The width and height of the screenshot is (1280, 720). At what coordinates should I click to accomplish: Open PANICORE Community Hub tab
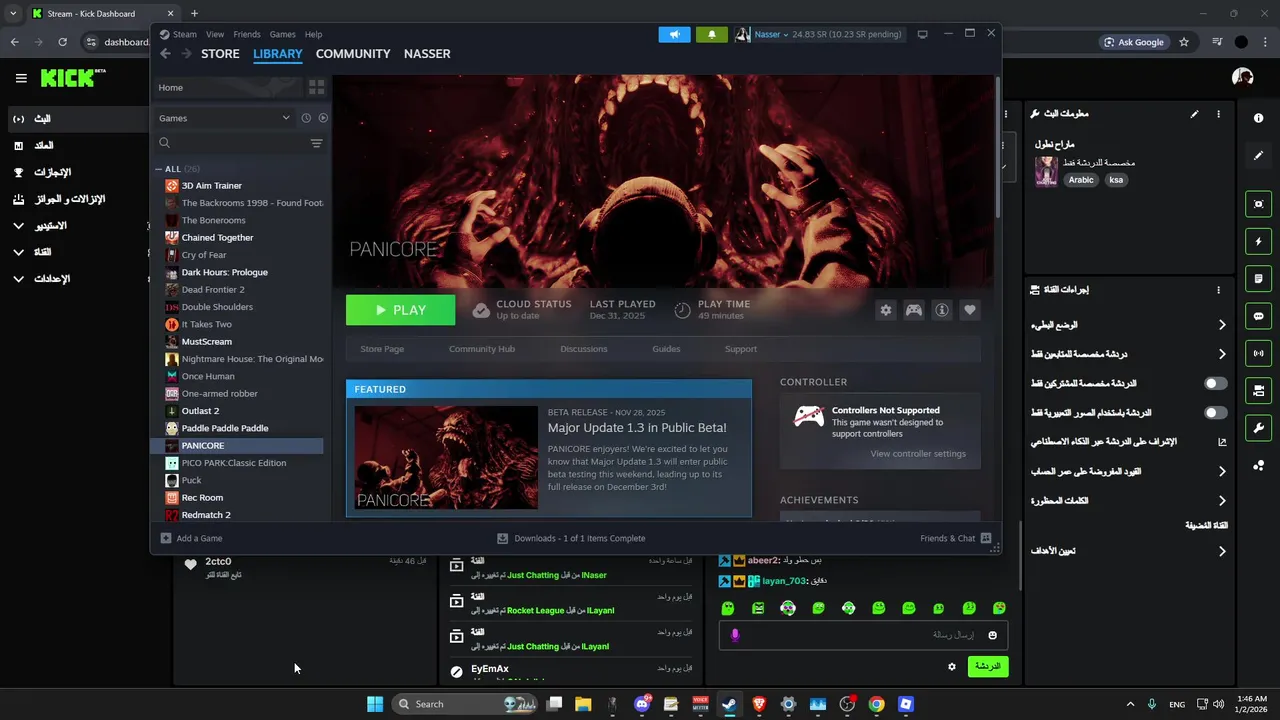(482, 349)
